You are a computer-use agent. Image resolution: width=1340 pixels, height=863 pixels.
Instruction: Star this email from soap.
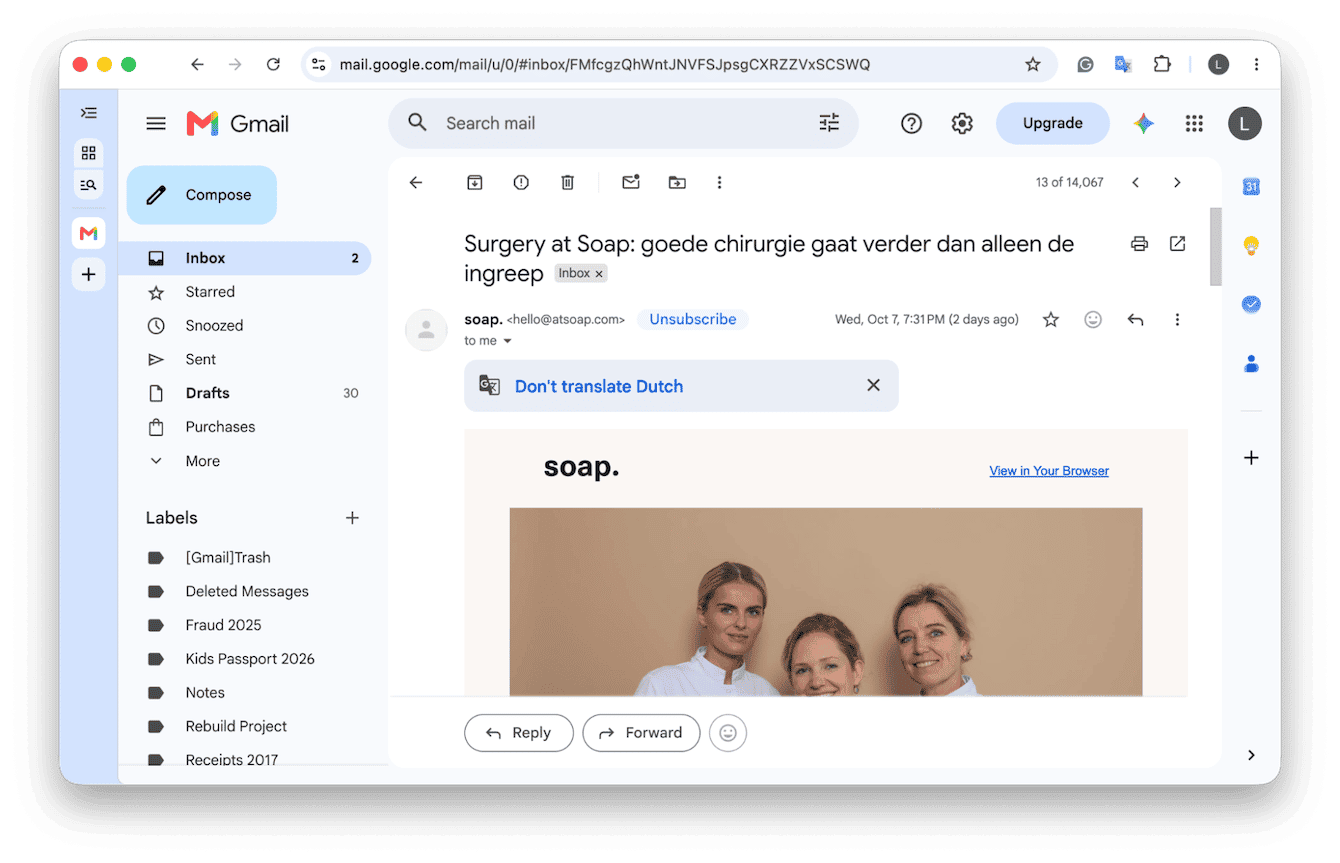point(1051,320)
